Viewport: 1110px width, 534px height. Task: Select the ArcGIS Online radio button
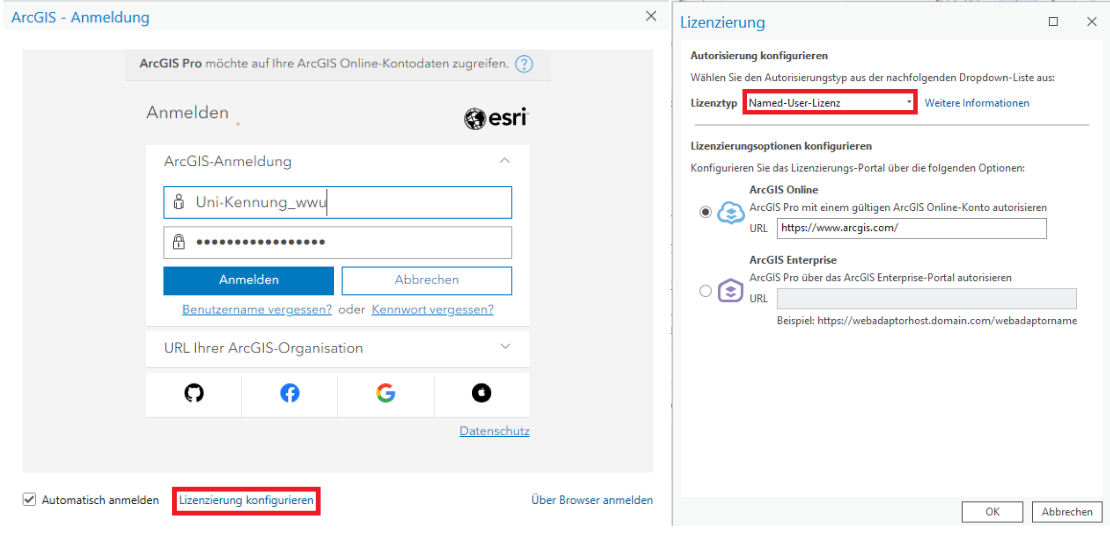click(706, 213)
